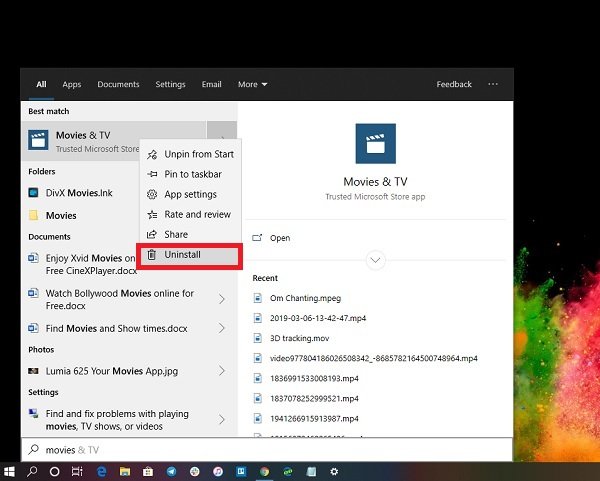
Task: Switch to the Email search tab
Action: click(x=212, y=84)
